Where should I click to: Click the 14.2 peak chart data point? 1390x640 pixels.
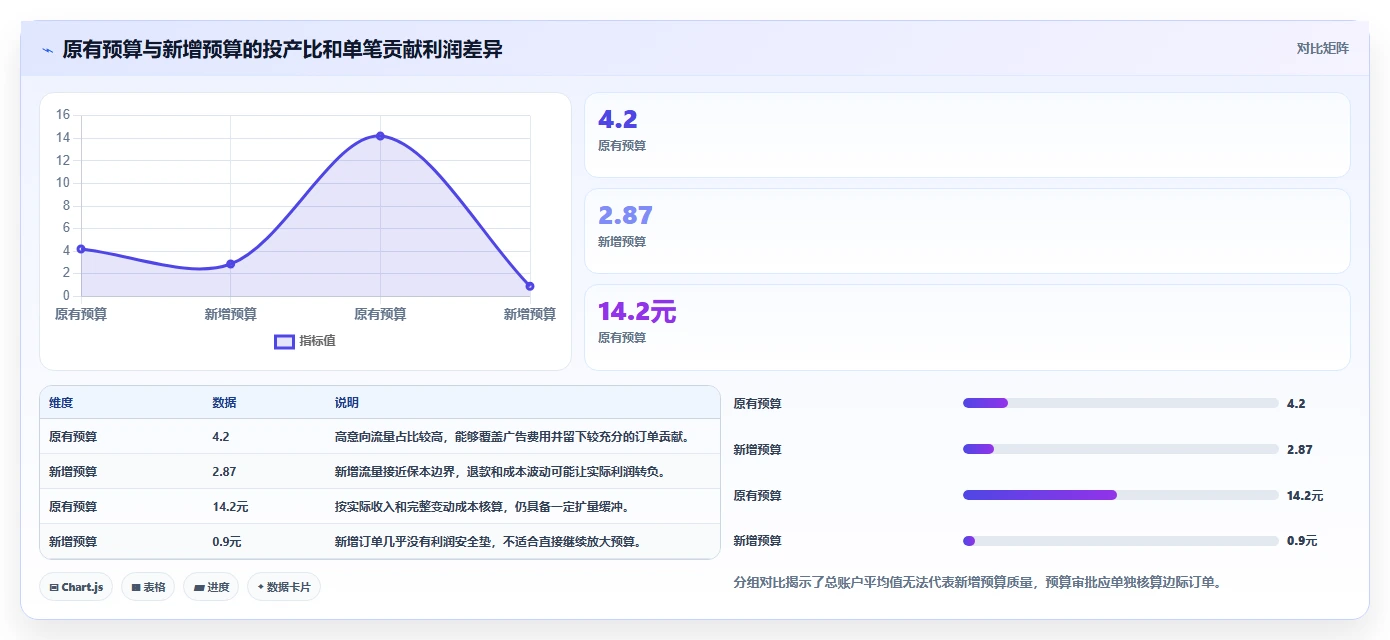[380, 135]
